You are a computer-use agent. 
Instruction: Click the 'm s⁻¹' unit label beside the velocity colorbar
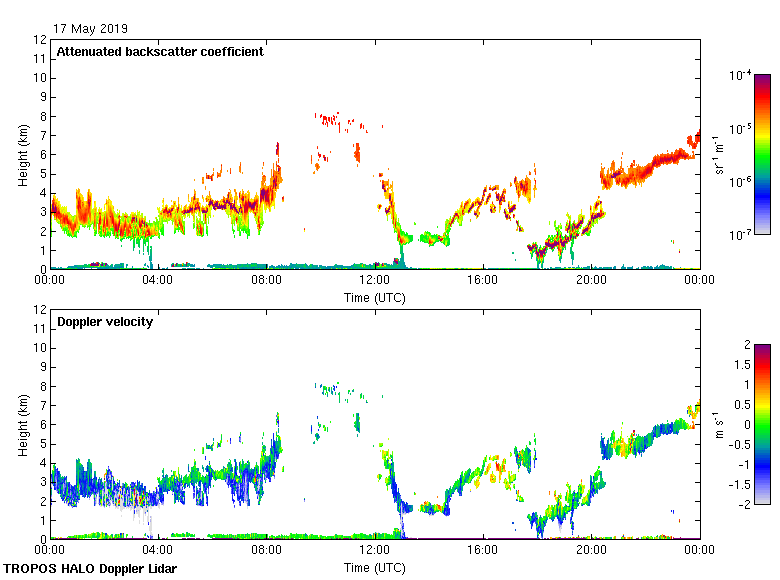coord(720,424)
